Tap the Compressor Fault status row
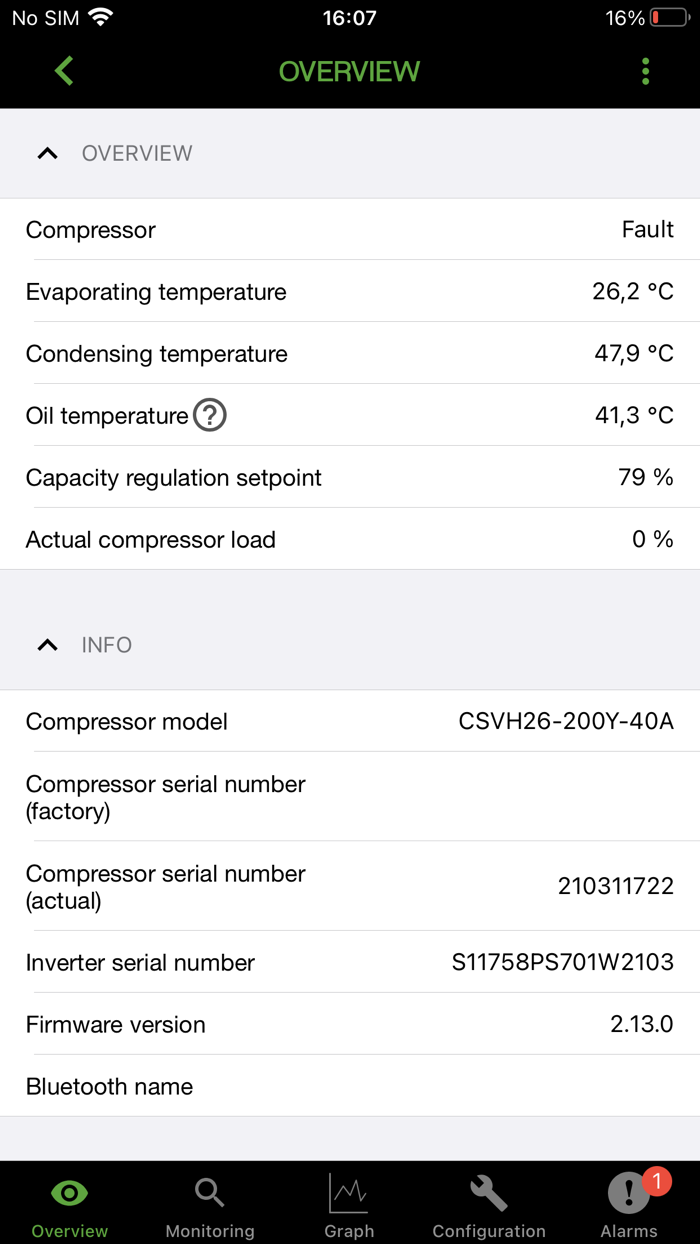Viewport: 700px width, 1244px height. 350,230
